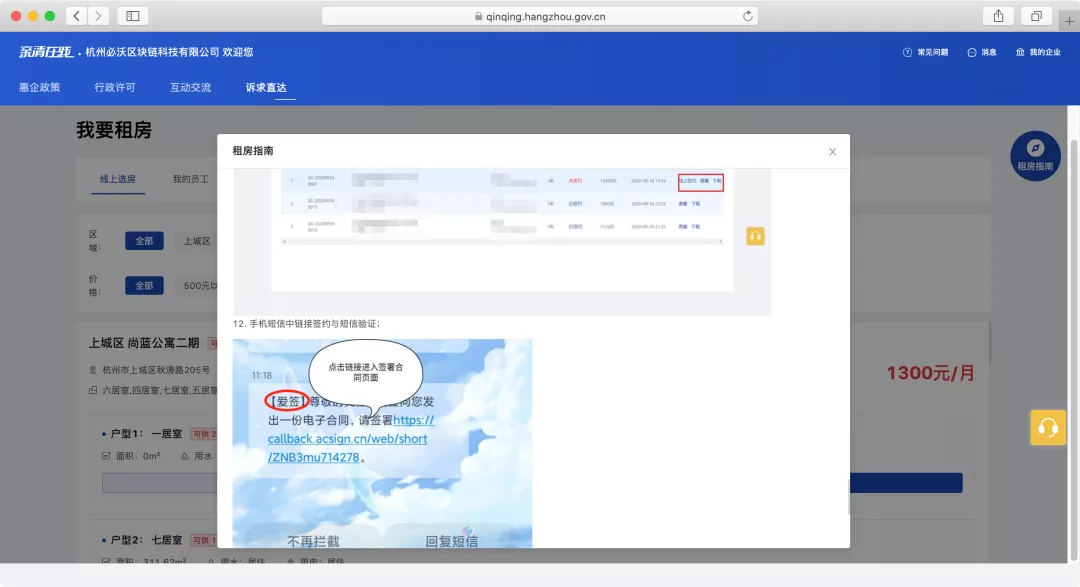The height and width of the screenshot is (587, 1080).
Task: Click Safari's back arrow button
Action: click(x=78, y=16)
